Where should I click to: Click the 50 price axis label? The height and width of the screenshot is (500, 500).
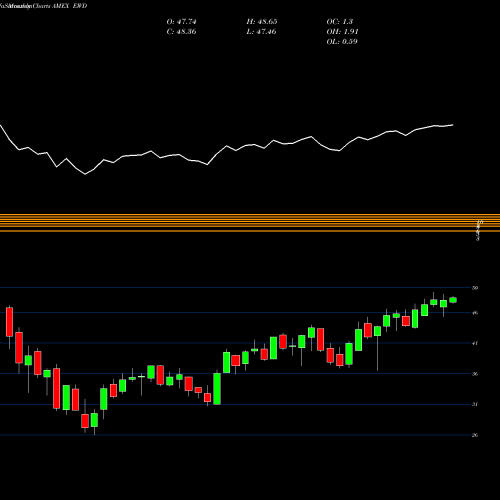[475, 288]
